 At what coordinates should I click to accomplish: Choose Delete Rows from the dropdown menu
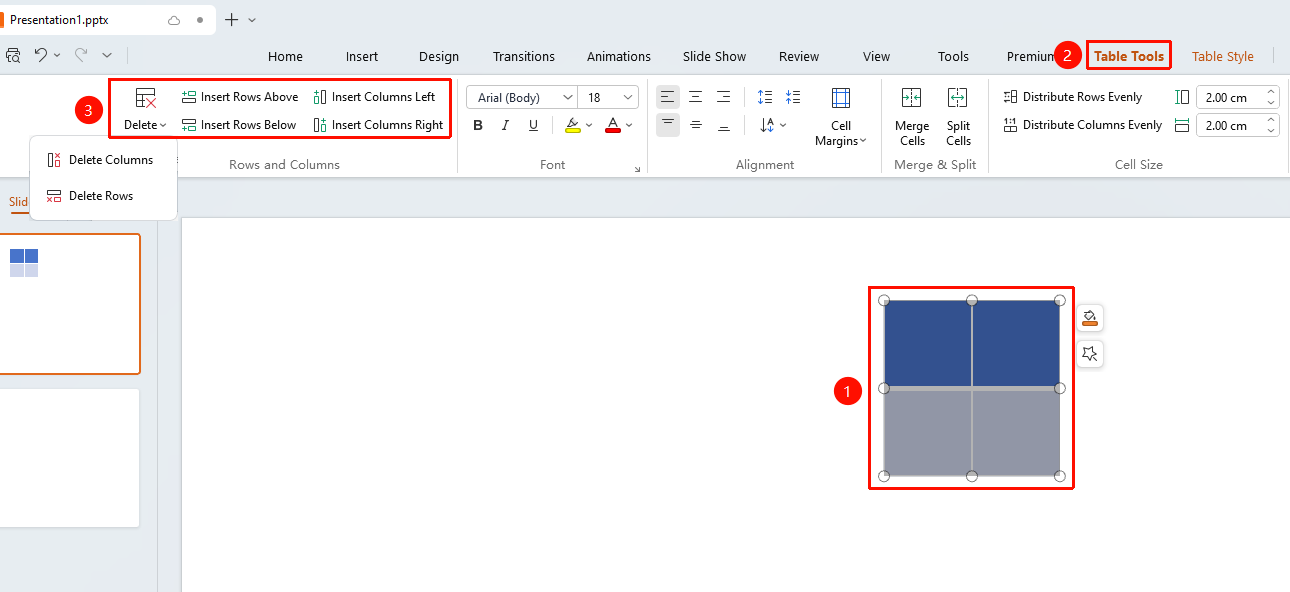[90, 196]
